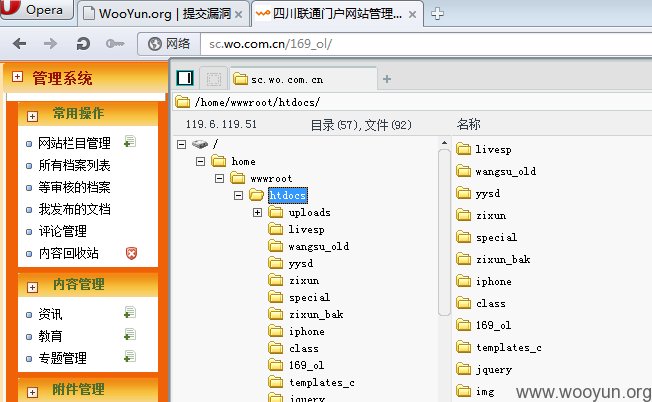Select wangsu_old folder in tree
Viewport: 652px width, 402px height.
click(319, 247)
